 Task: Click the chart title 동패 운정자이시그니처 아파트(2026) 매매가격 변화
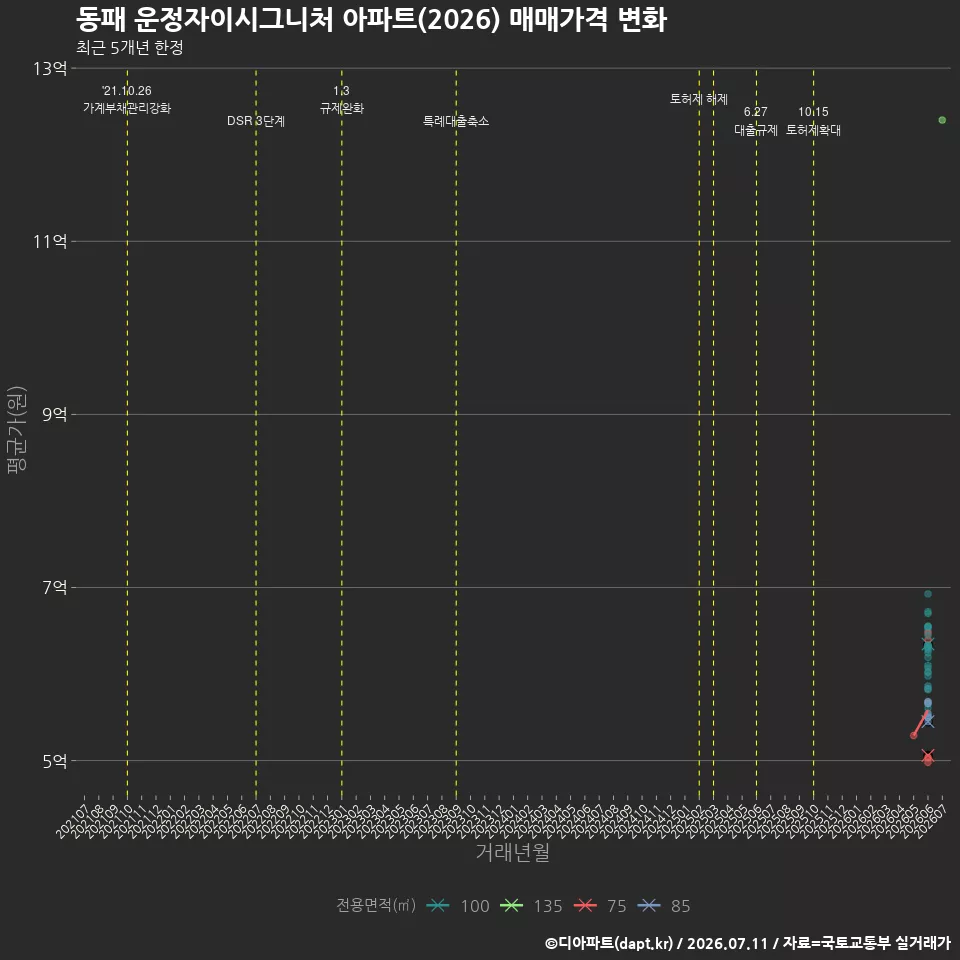371,20
